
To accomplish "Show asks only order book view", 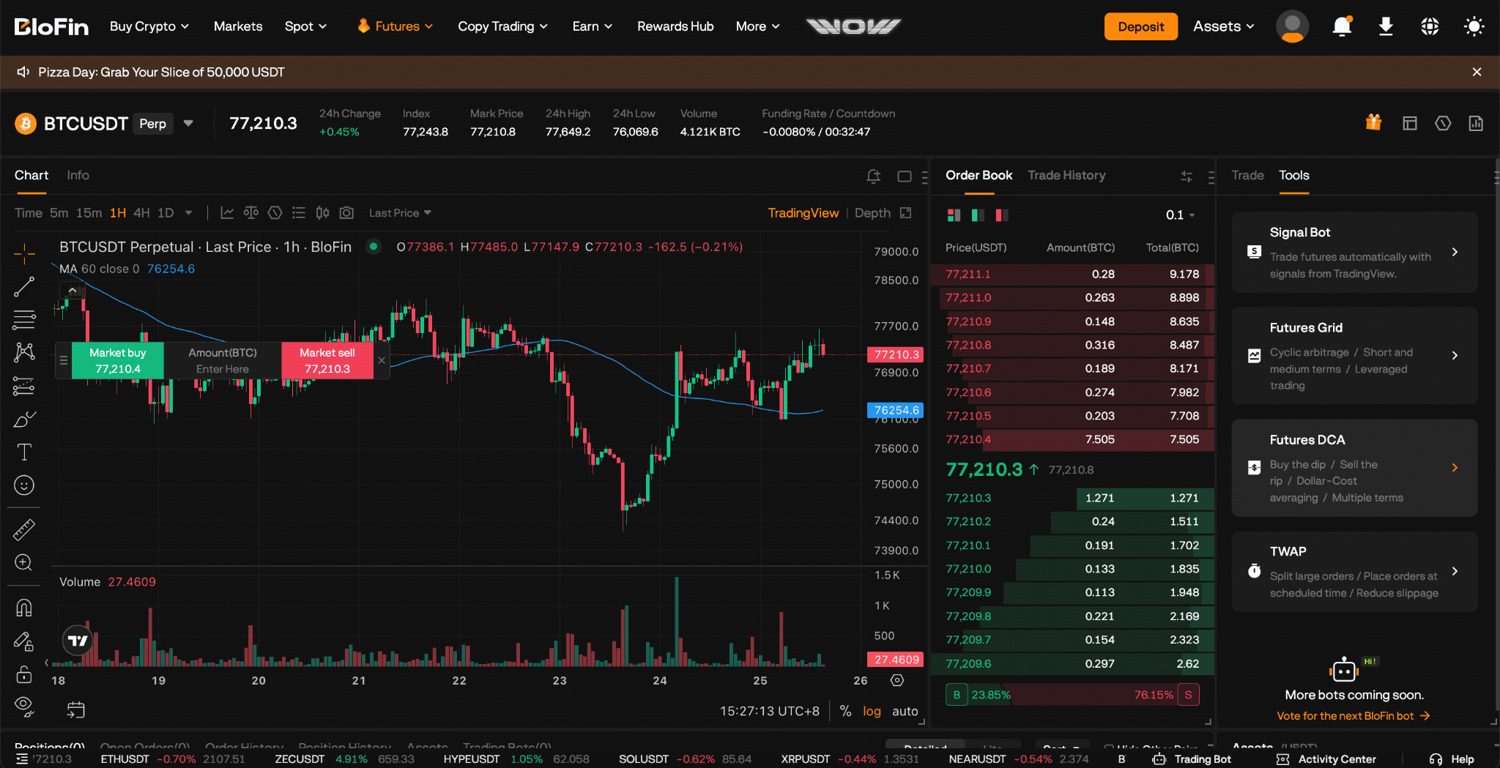I will click(1002, 215).
